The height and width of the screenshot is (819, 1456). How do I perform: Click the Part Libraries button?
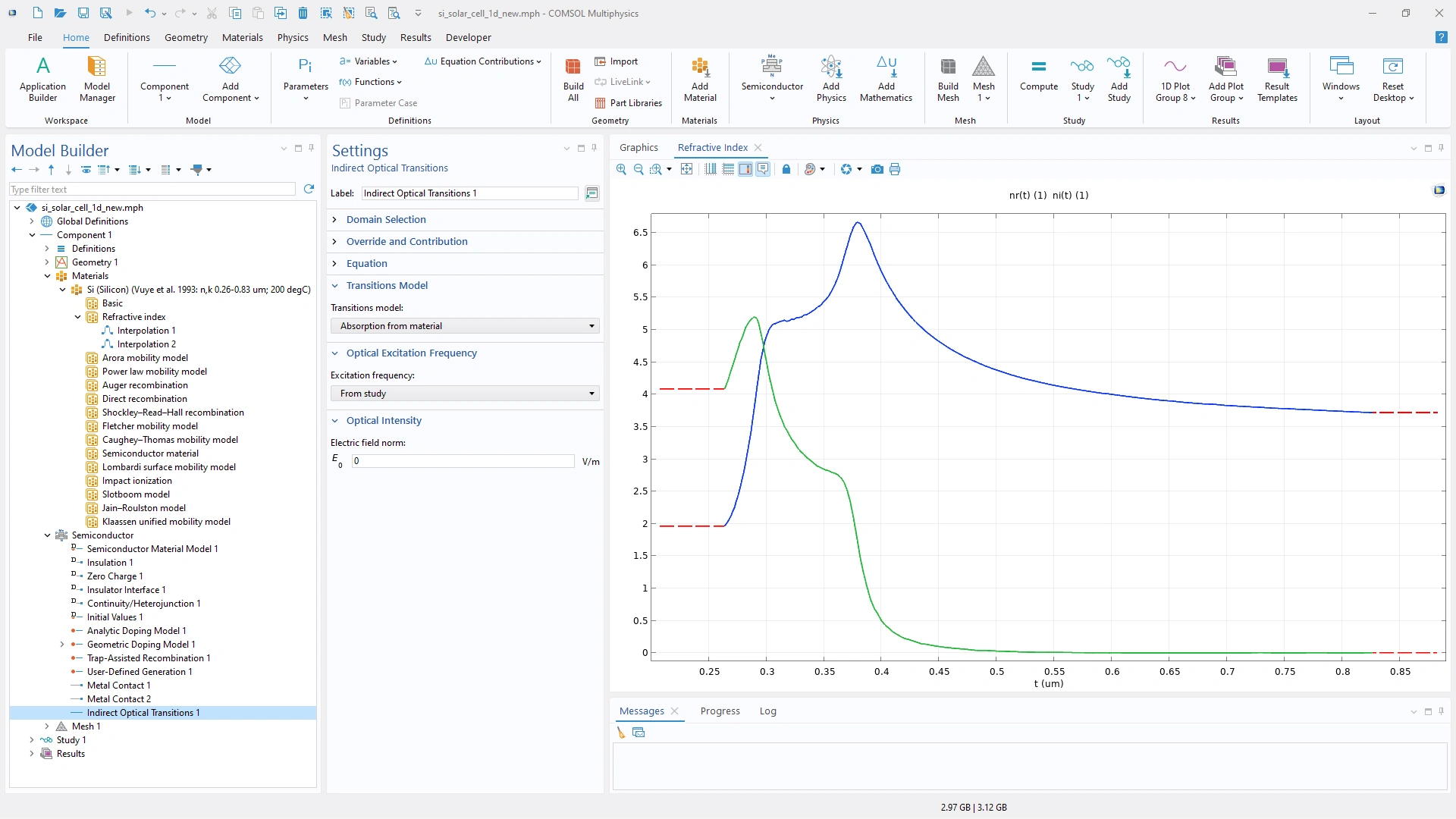629,103
